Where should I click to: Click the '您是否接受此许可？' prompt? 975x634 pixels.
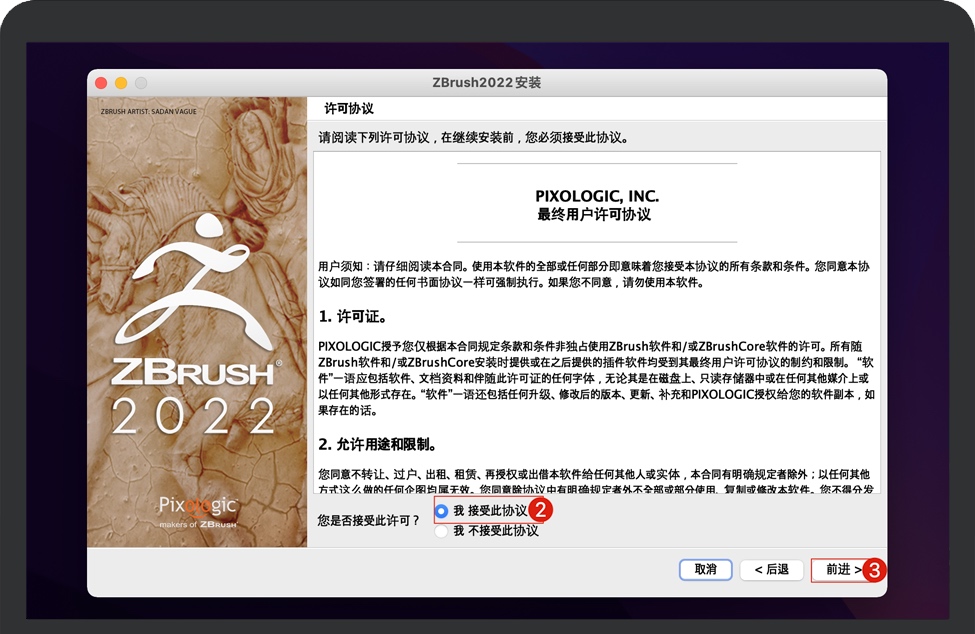369,520
